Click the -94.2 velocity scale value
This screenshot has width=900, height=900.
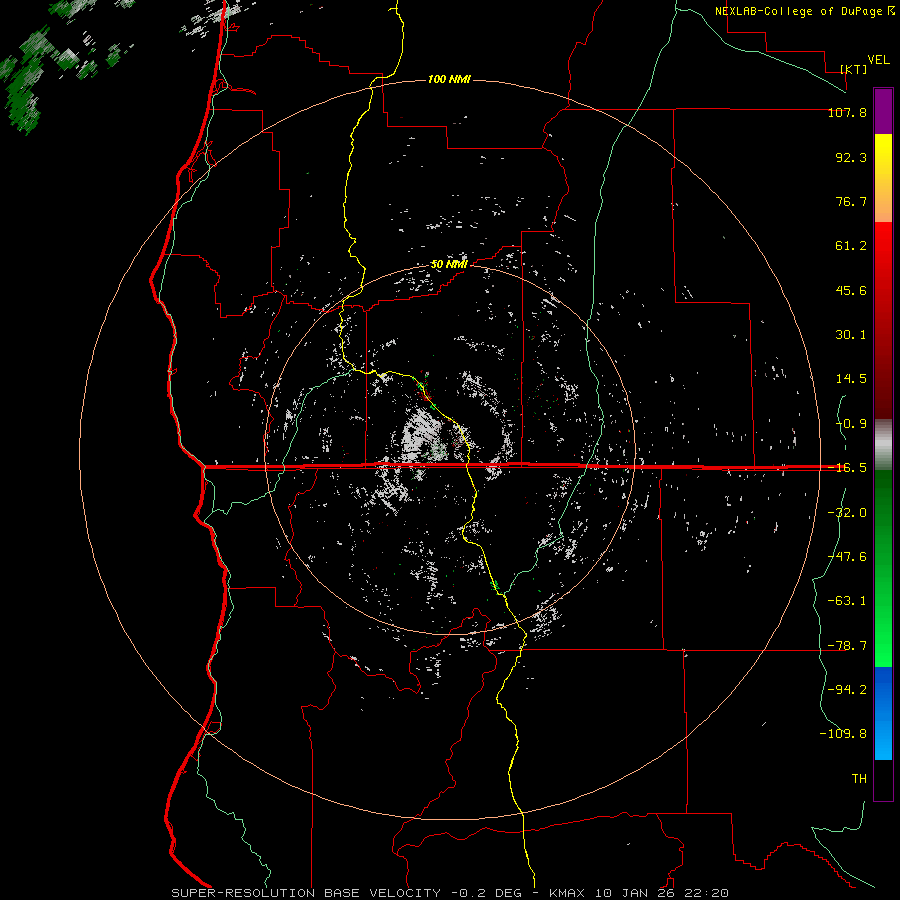[x=847, y=689]
